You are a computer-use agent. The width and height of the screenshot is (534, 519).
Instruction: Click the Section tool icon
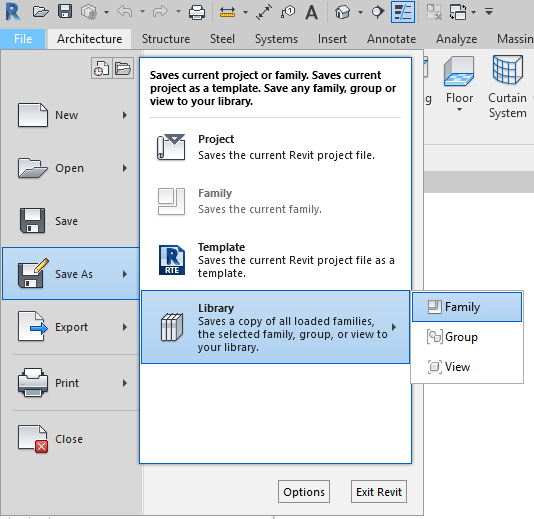[377, 12]
